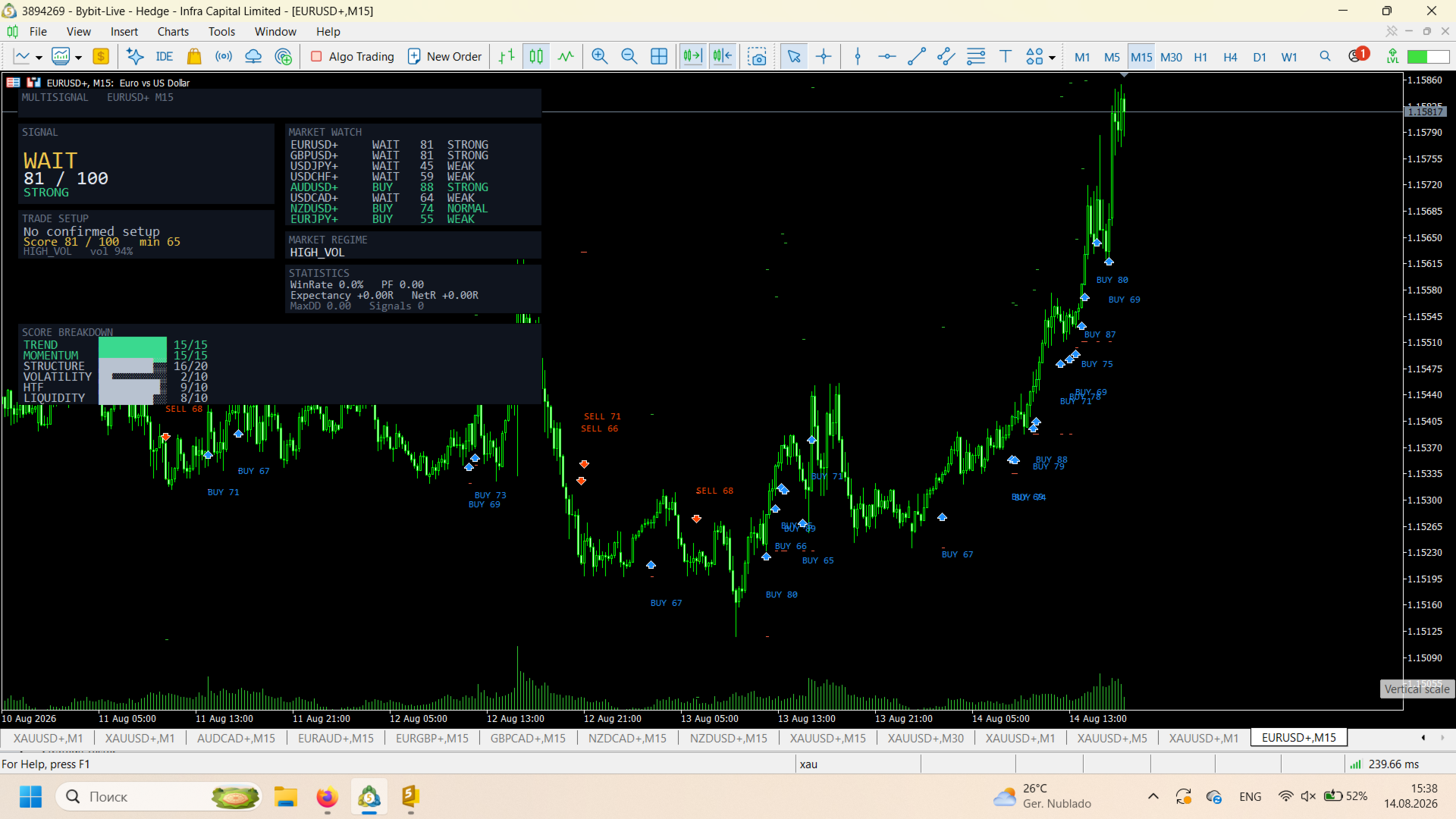Viewport: 1456px width, 819px height.
Task: Switch chart to line chart mode
Action: point(566,56)
